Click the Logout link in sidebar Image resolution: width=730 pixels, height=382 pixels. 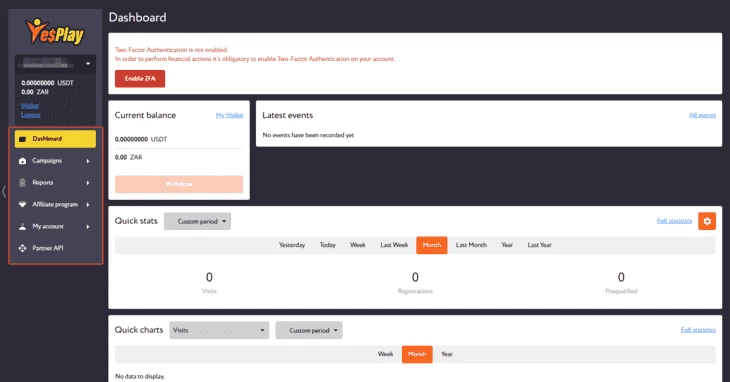click(x=31, y=115)
